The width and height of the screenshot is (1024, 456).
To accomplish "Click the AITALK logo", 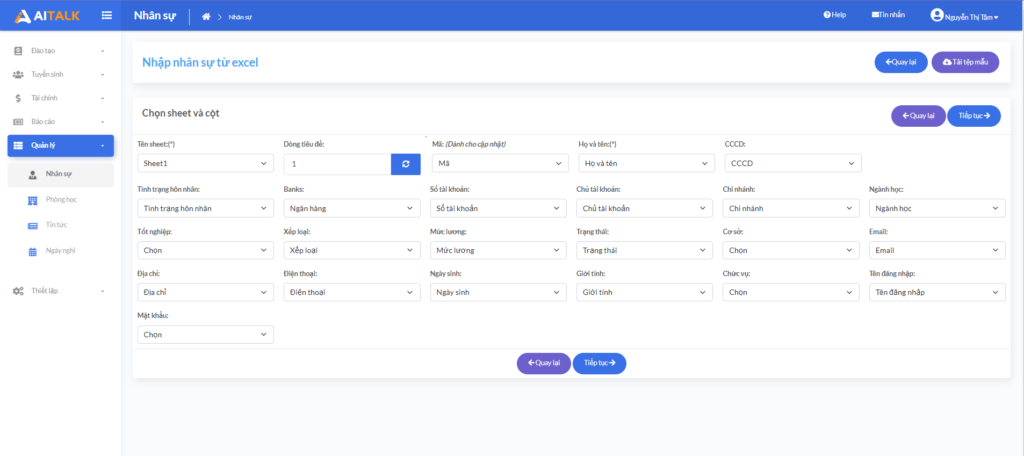I will 47,15.
